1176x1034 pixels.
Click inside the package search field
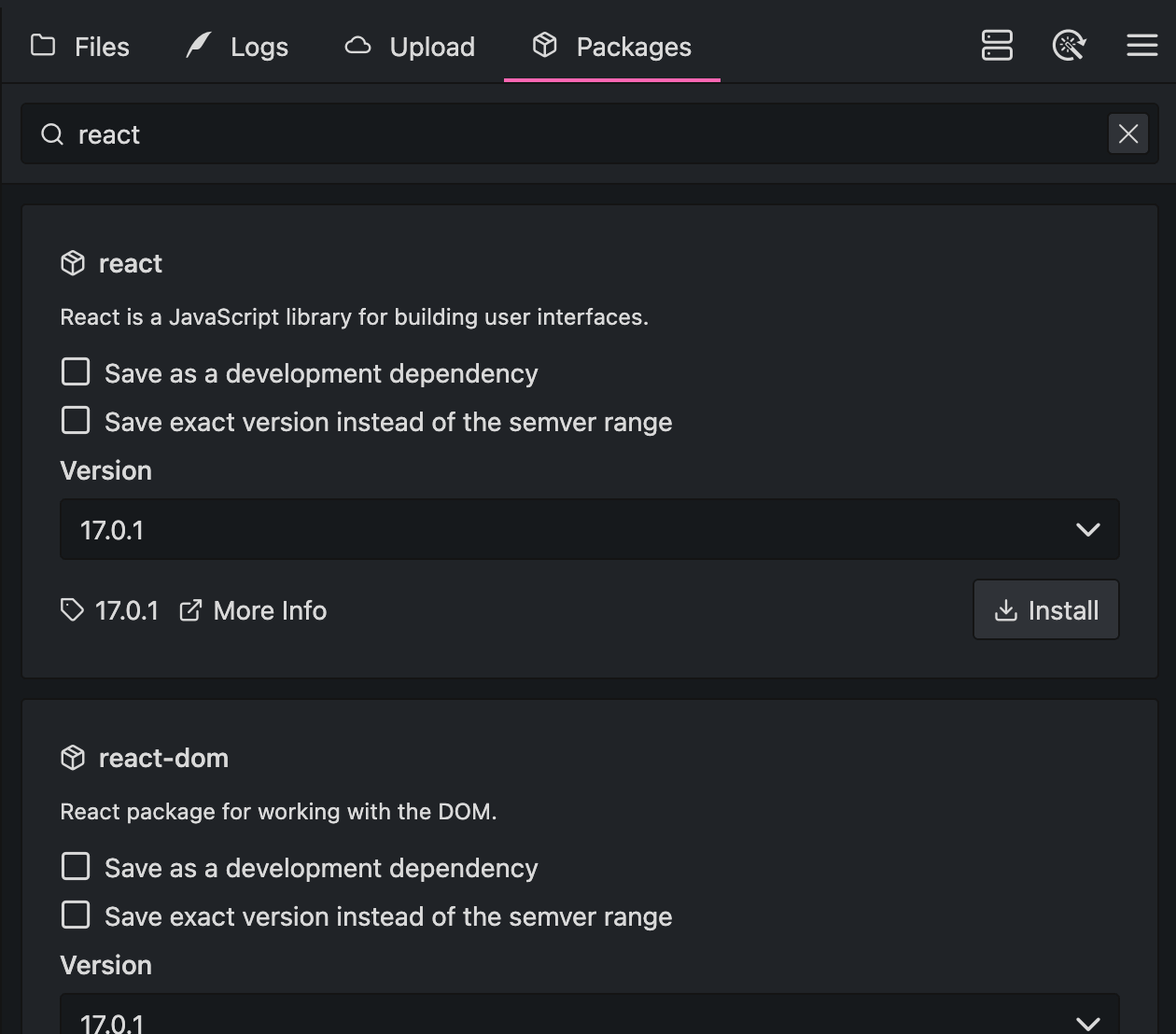coord(560,133)
